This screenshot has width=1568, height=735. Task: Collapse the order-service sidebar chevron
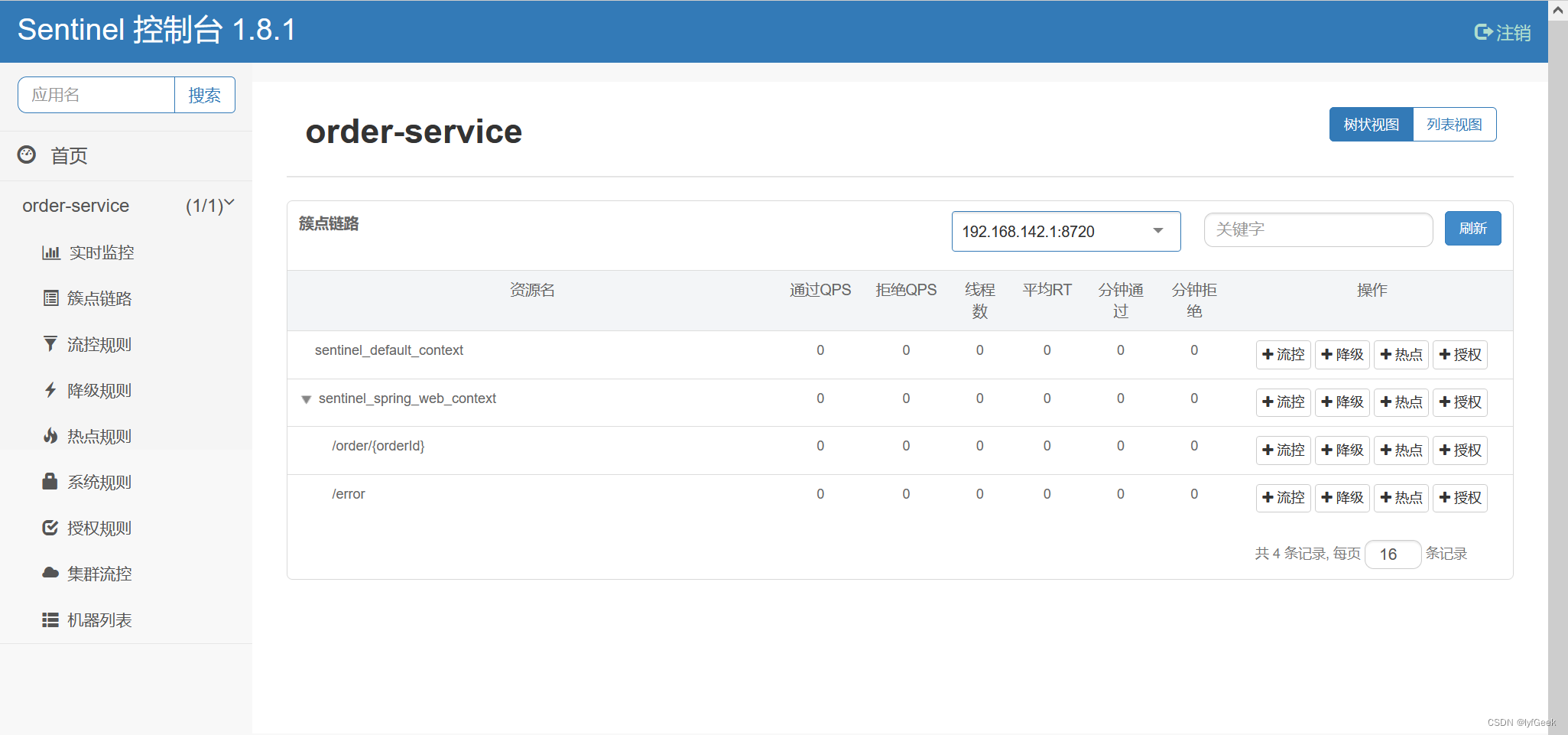pyautogui.click(x=229, y=203)
